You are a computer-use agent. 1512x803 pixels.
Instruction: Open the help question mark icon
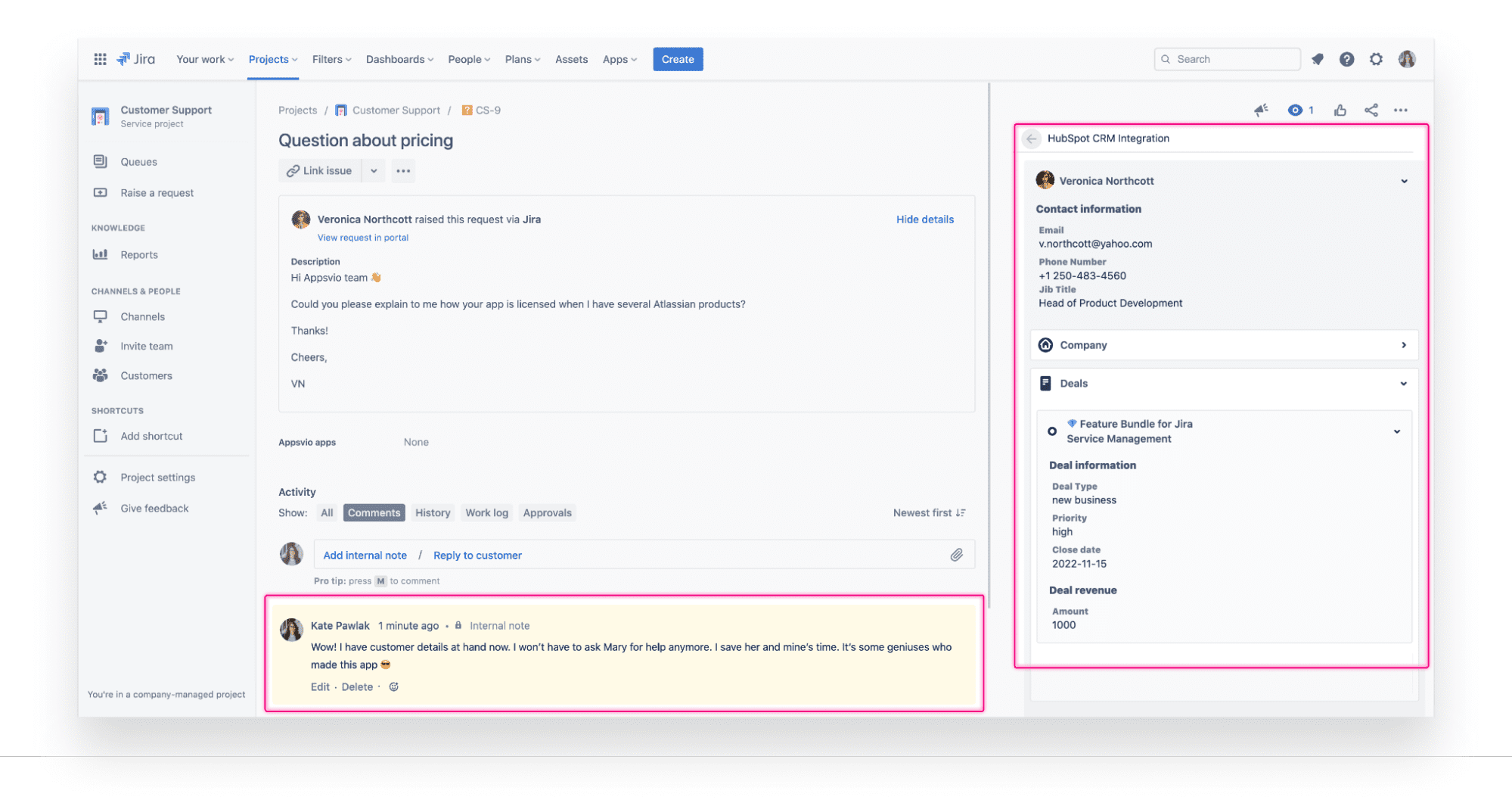(1346, 59)
